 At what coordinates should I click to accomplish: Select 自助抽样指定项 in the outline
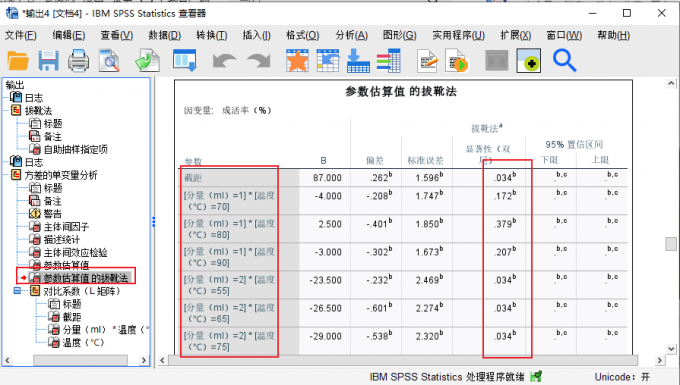(x=75, y=150)
